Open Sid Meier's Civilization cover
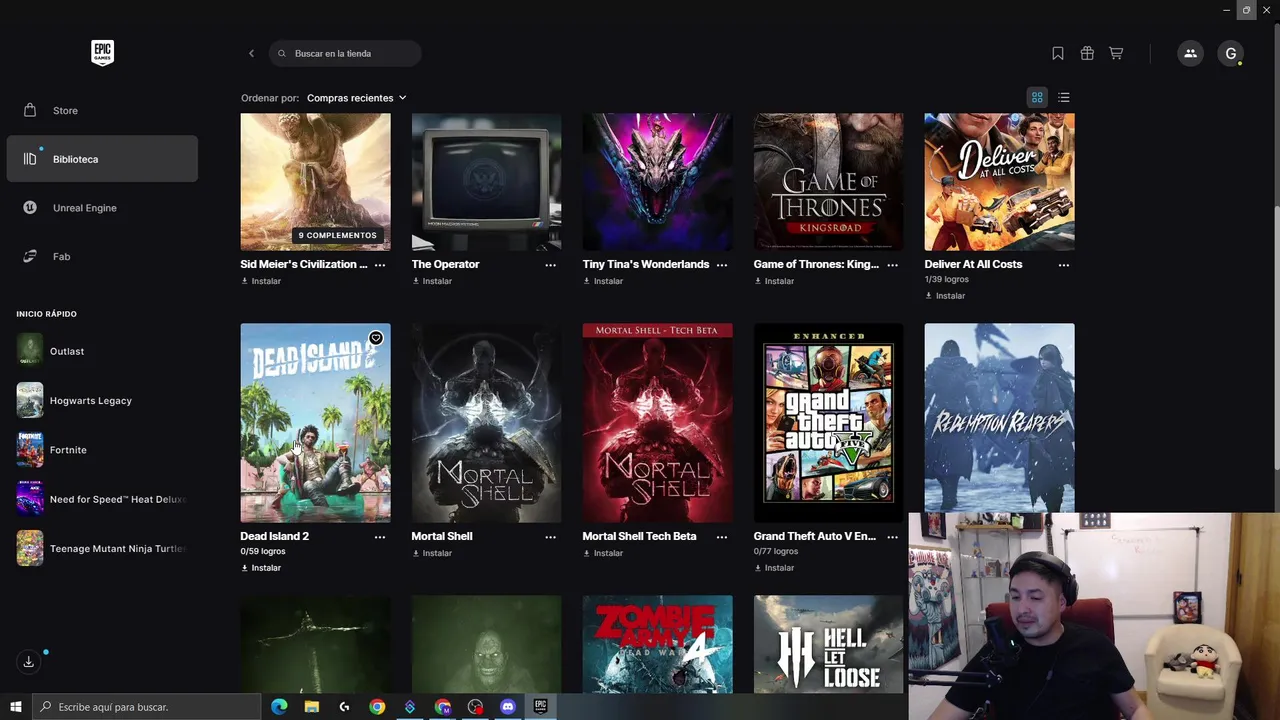The height and width of the screenshot is (720, 1280). click(x=315, y=181)
